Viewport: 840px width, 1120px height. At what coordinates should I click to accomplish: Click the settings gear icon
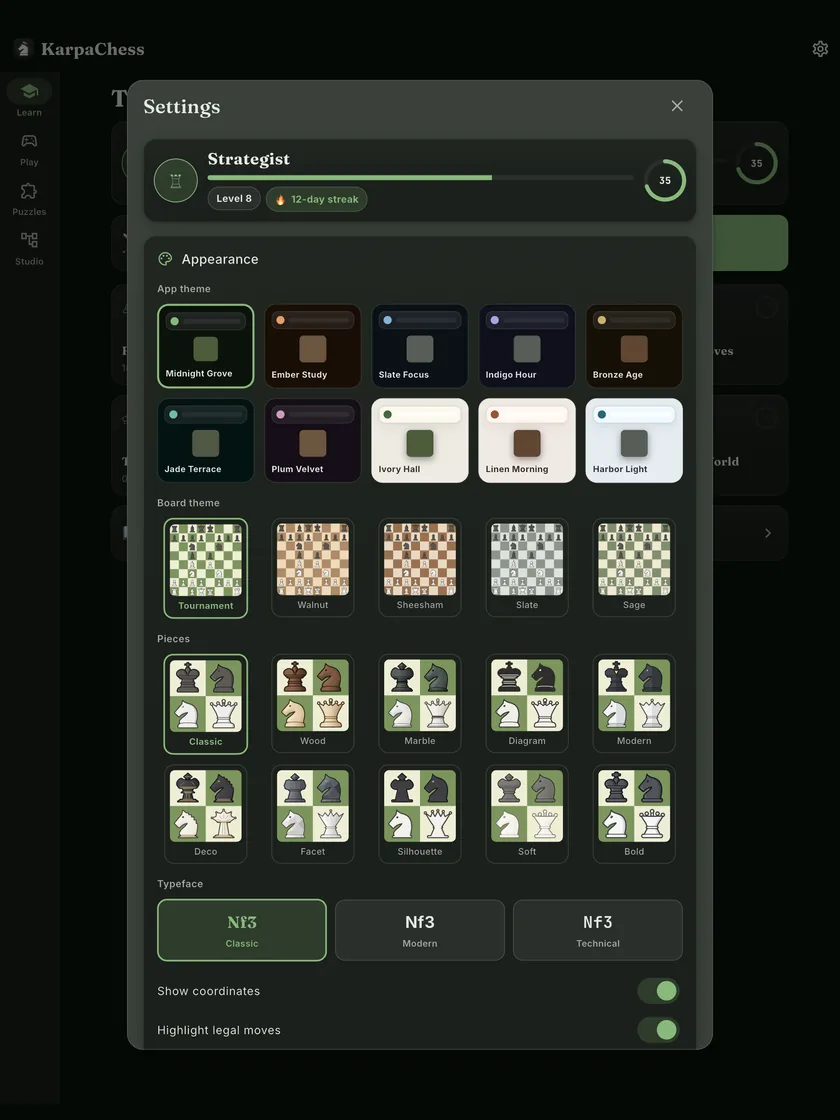click(x=820, y=49)
